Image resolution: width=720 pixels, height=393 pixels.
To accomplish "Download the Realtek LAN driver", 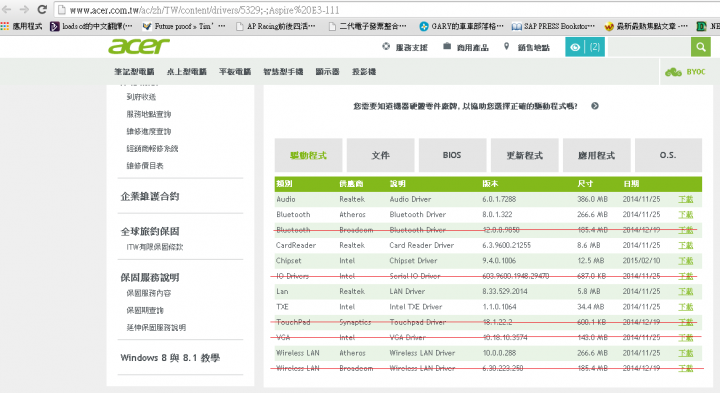I will tap(686, 292).
